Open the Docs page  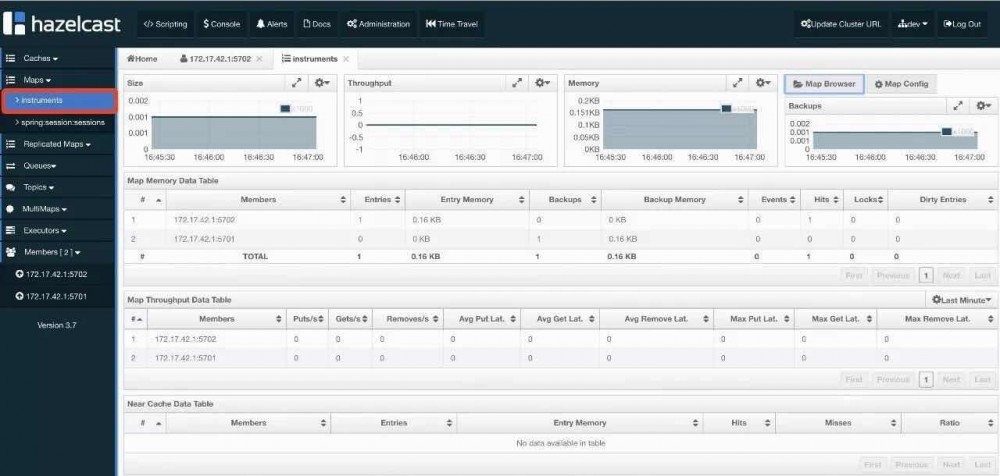click(316, 24)
